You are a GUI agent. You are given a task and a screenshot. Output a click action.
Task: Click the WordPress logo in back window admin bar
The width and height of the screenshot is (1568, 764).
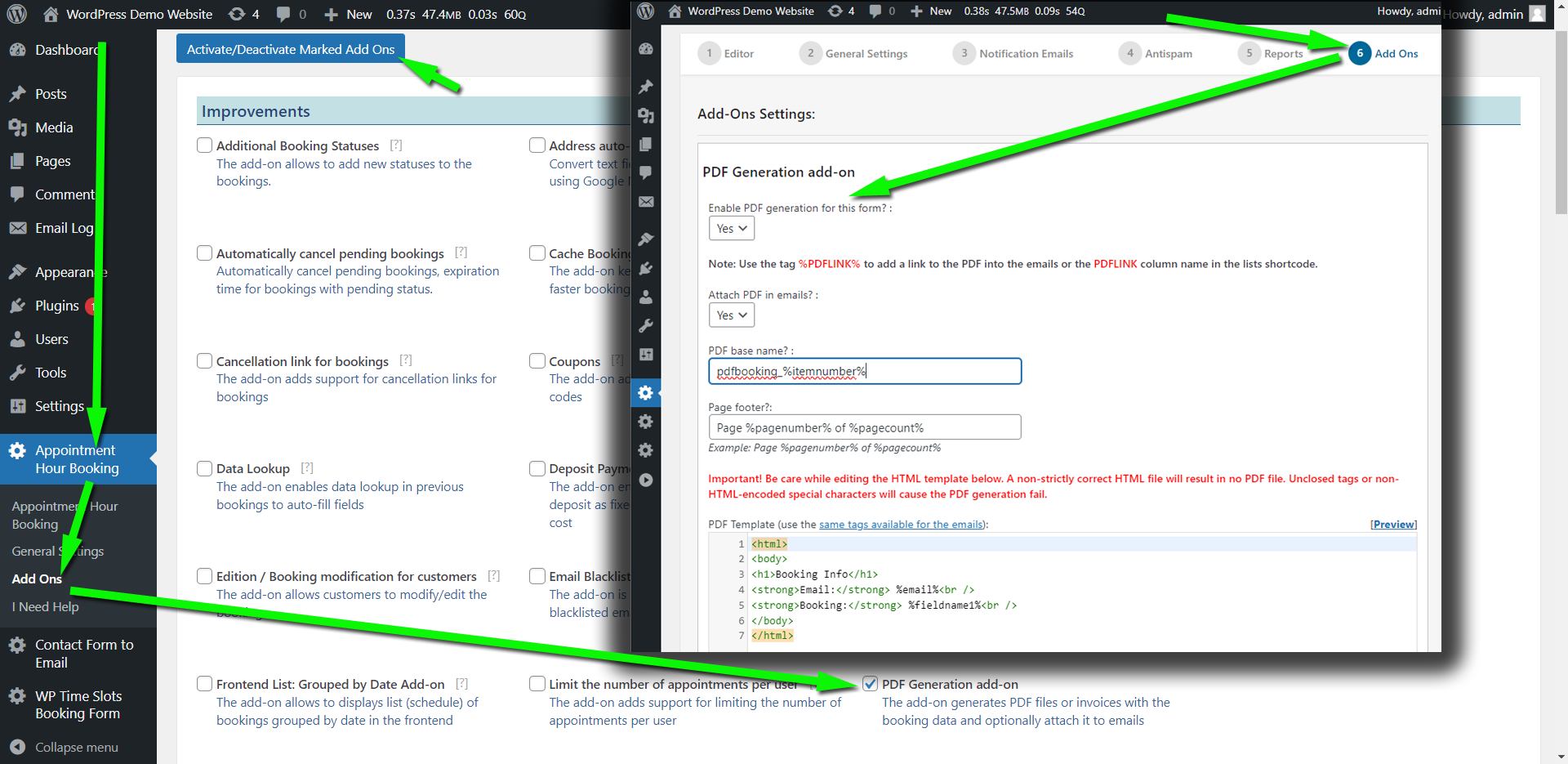[17, 14]
